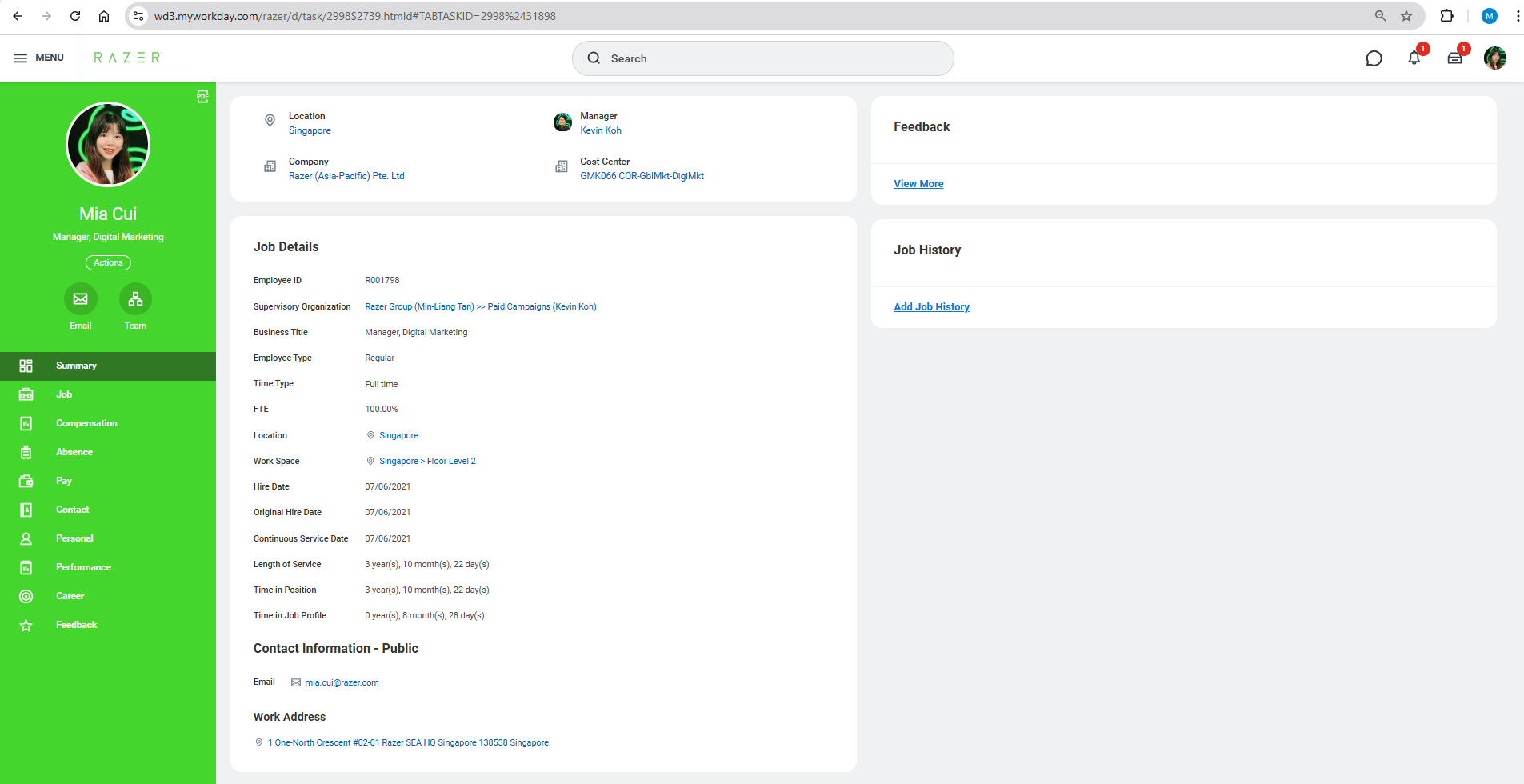View site information icon in address bar
Screen dimensions: 1524x784
tap(138, 16)
